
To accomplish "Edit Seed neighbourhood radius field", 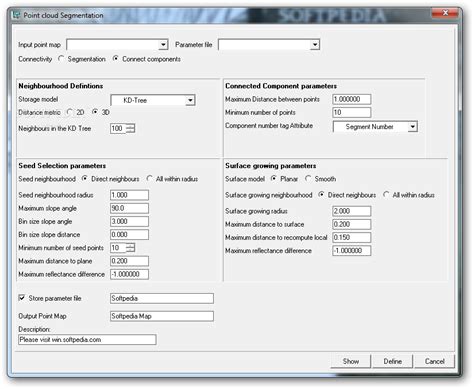I will tap(129, 195).
